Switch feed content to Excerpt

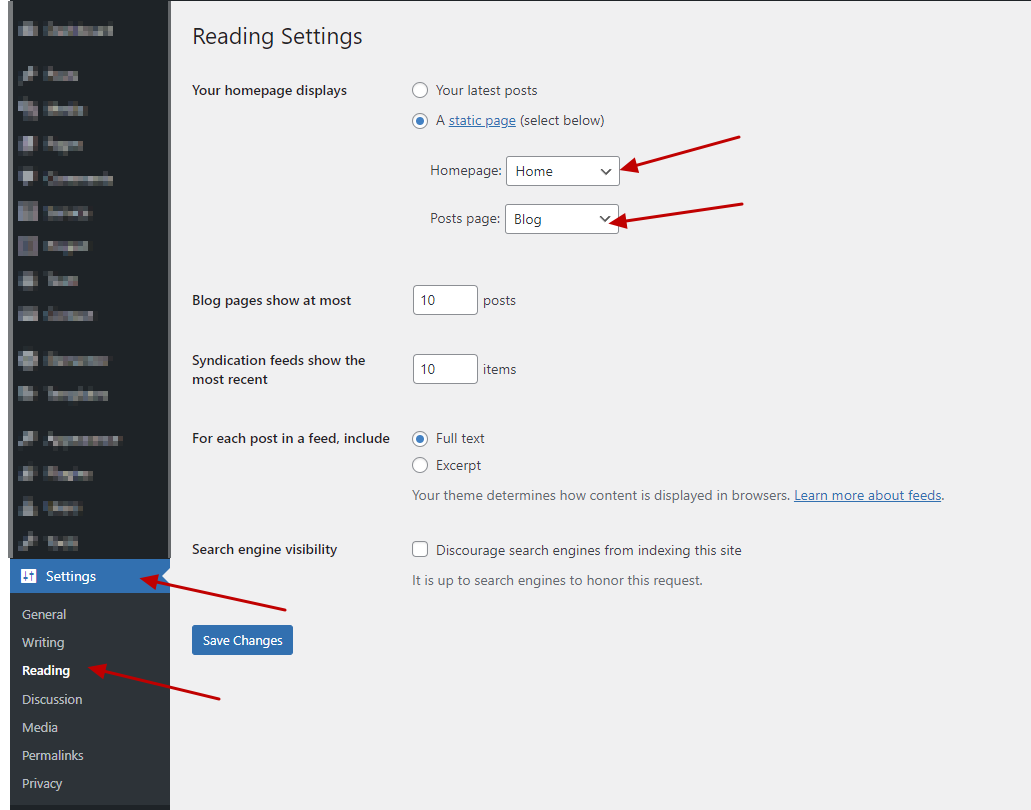click(x=420, y=465)
